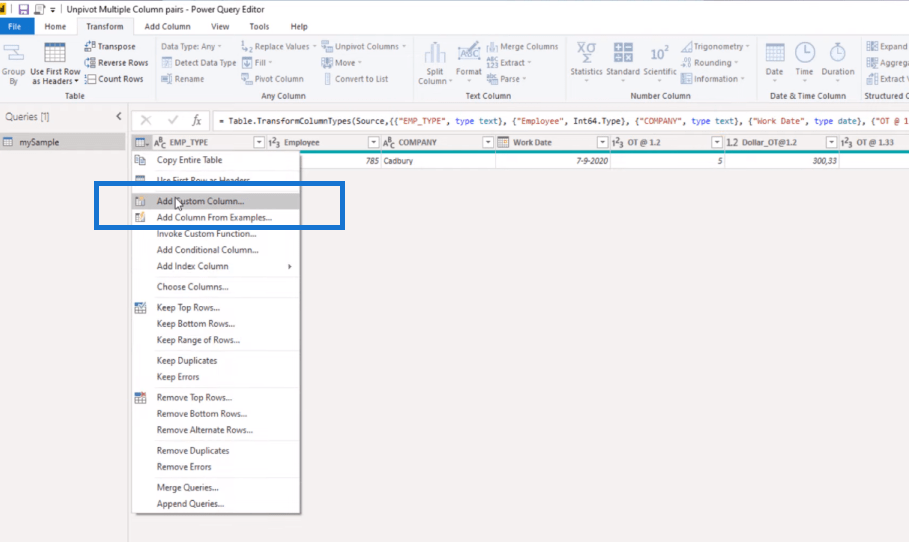Open Employee column filter dropdown
Screen dimensions: 909x542
tap(373, 143)
